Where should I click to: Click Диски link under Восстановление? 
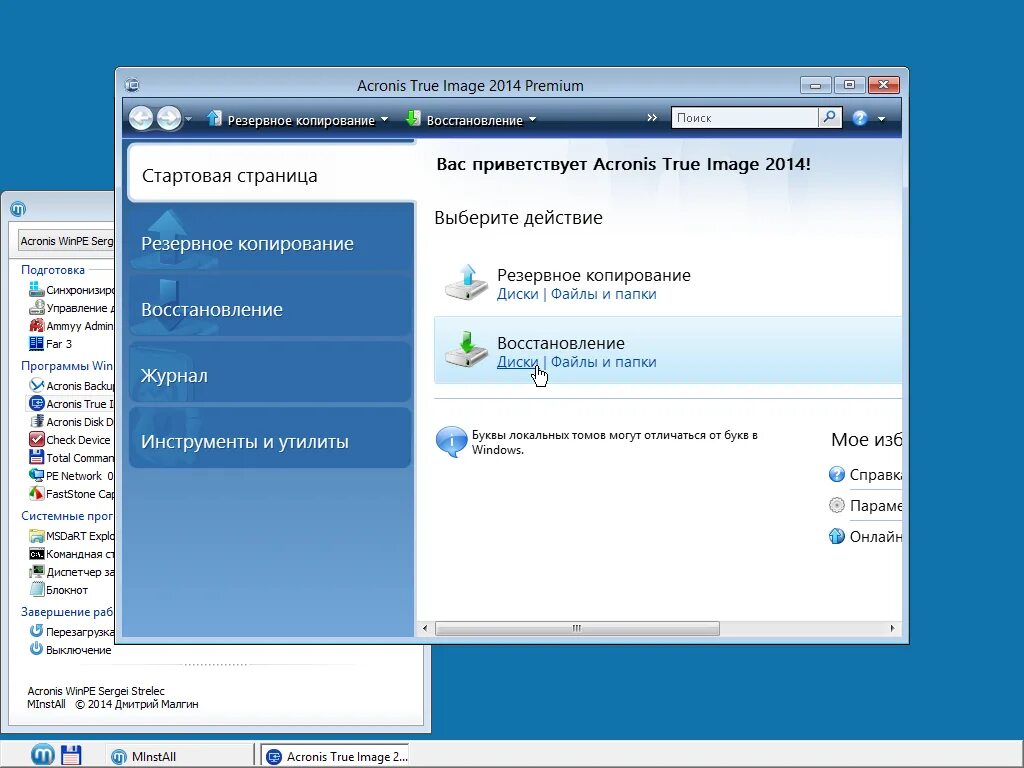click(517, 362)
